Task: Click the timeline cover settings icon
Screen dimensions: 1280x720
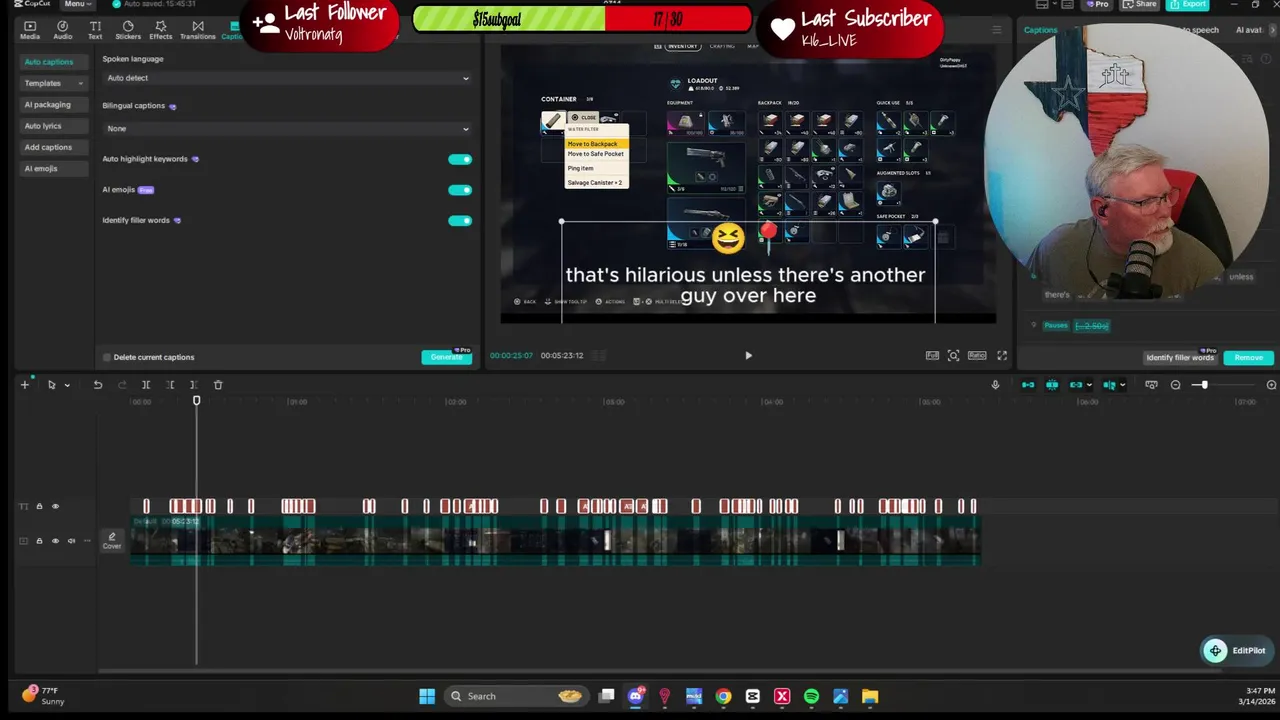Action: click(x=1151, y=385)
